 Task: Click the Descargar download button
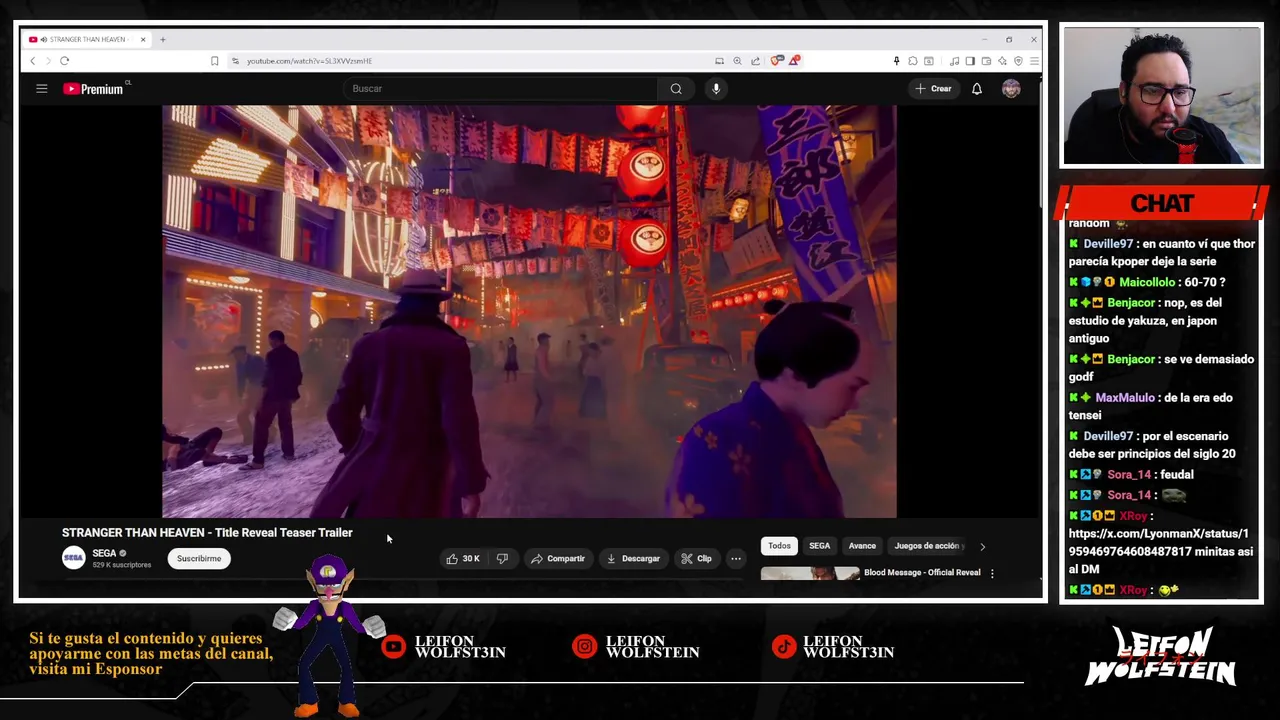(633, 559)
